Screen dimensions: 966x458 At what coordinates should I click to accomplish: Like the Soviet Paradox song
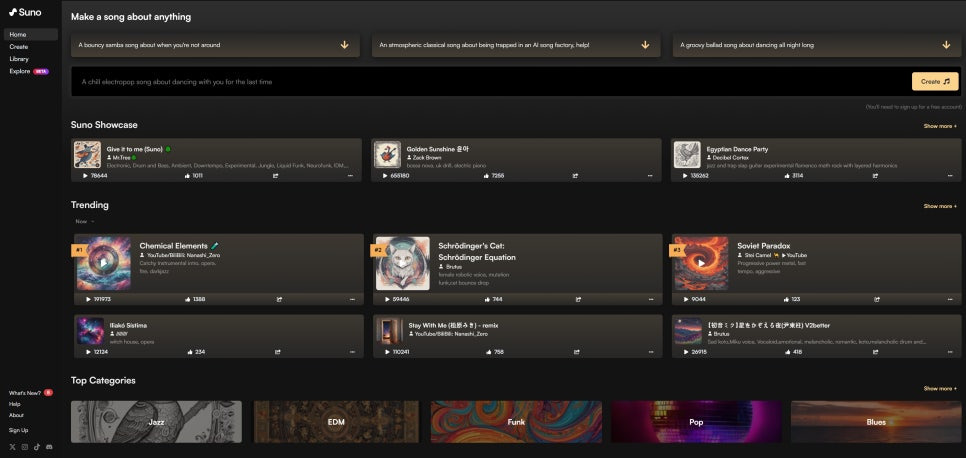(786, 300)
